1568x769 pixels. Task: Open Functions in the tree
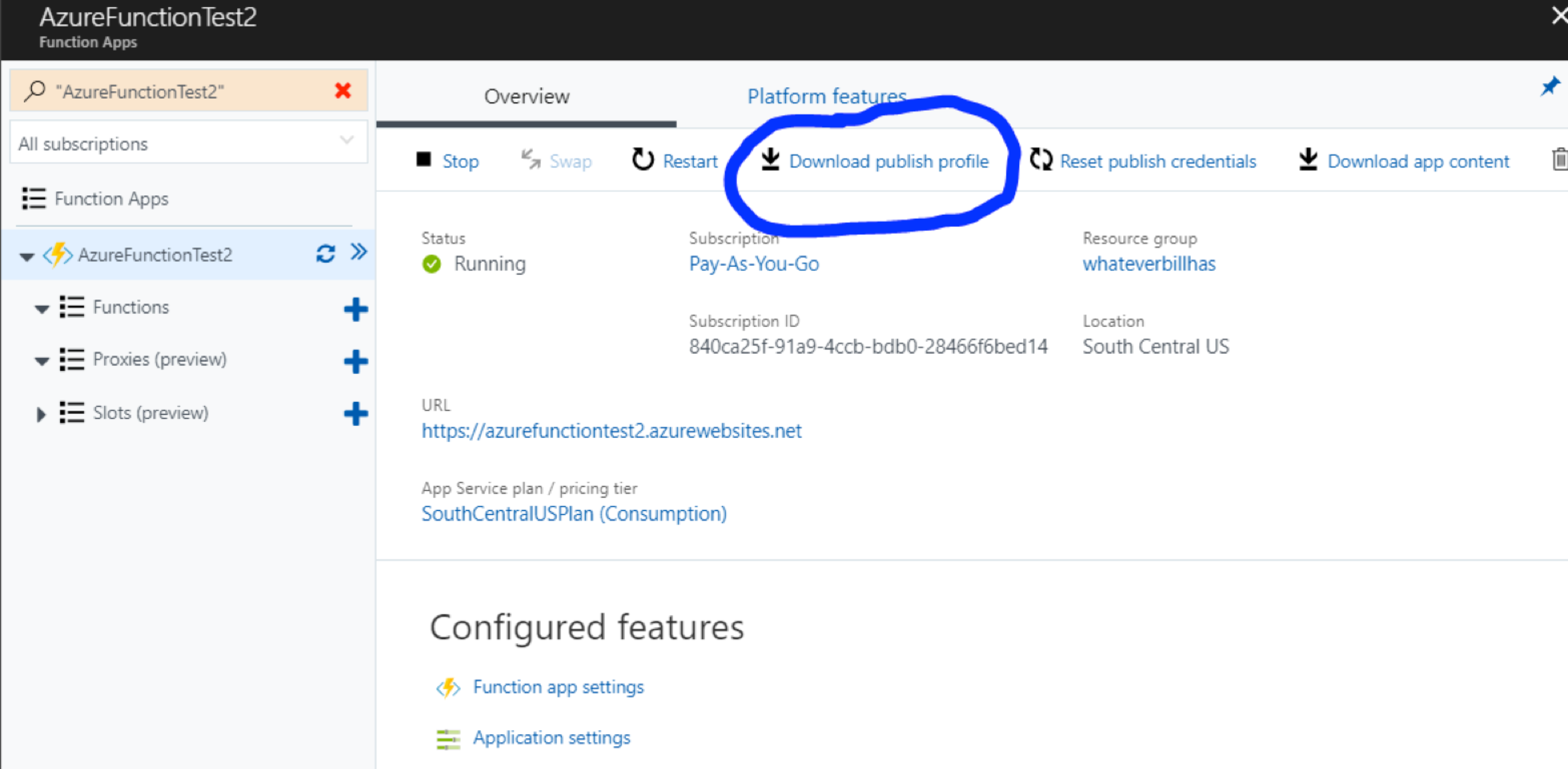click(131, 307)
